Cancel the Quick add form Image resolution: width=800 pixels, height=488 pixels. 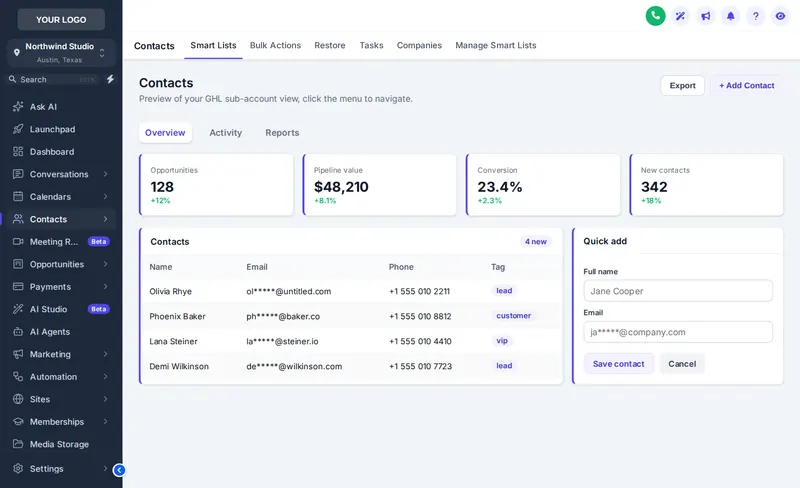tap(682, 364)
